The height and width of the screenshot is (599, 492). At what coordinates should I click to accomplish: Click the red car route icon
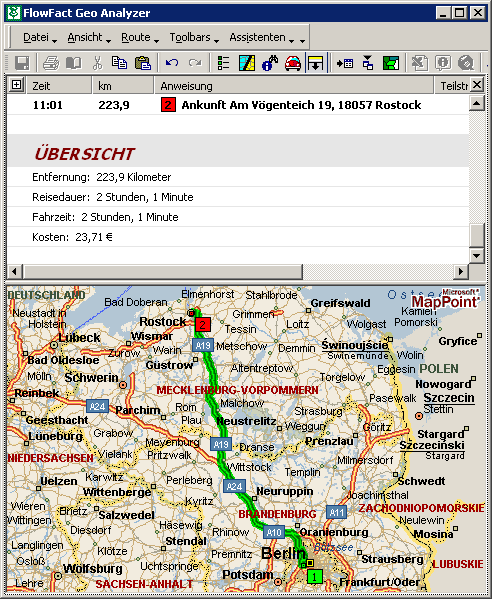[293, 63]
